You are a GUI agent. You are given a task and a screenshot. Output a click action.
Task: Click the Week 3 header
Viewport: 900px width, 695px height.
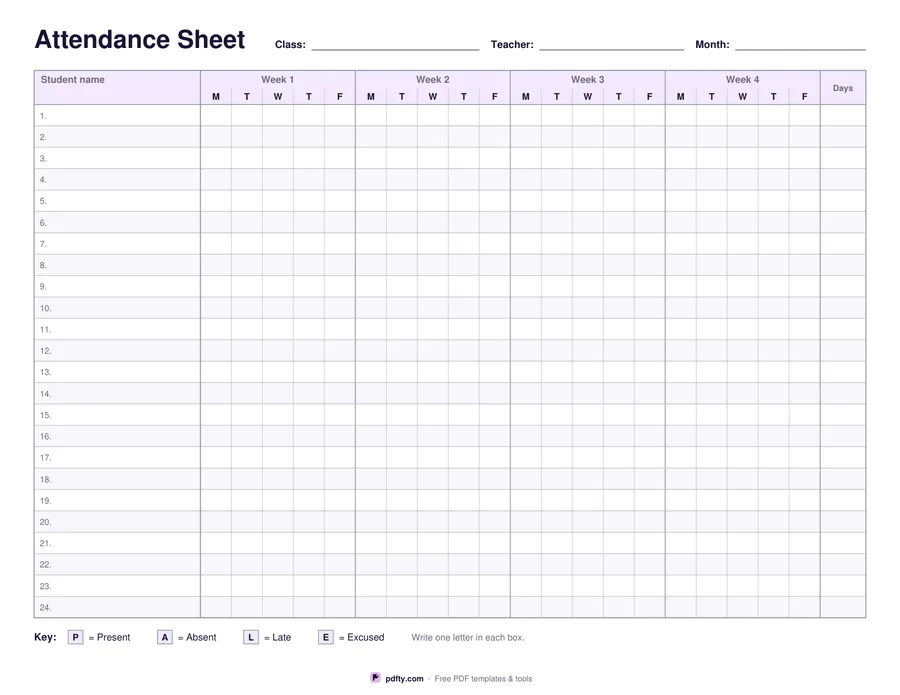click(x=588, y=80)
